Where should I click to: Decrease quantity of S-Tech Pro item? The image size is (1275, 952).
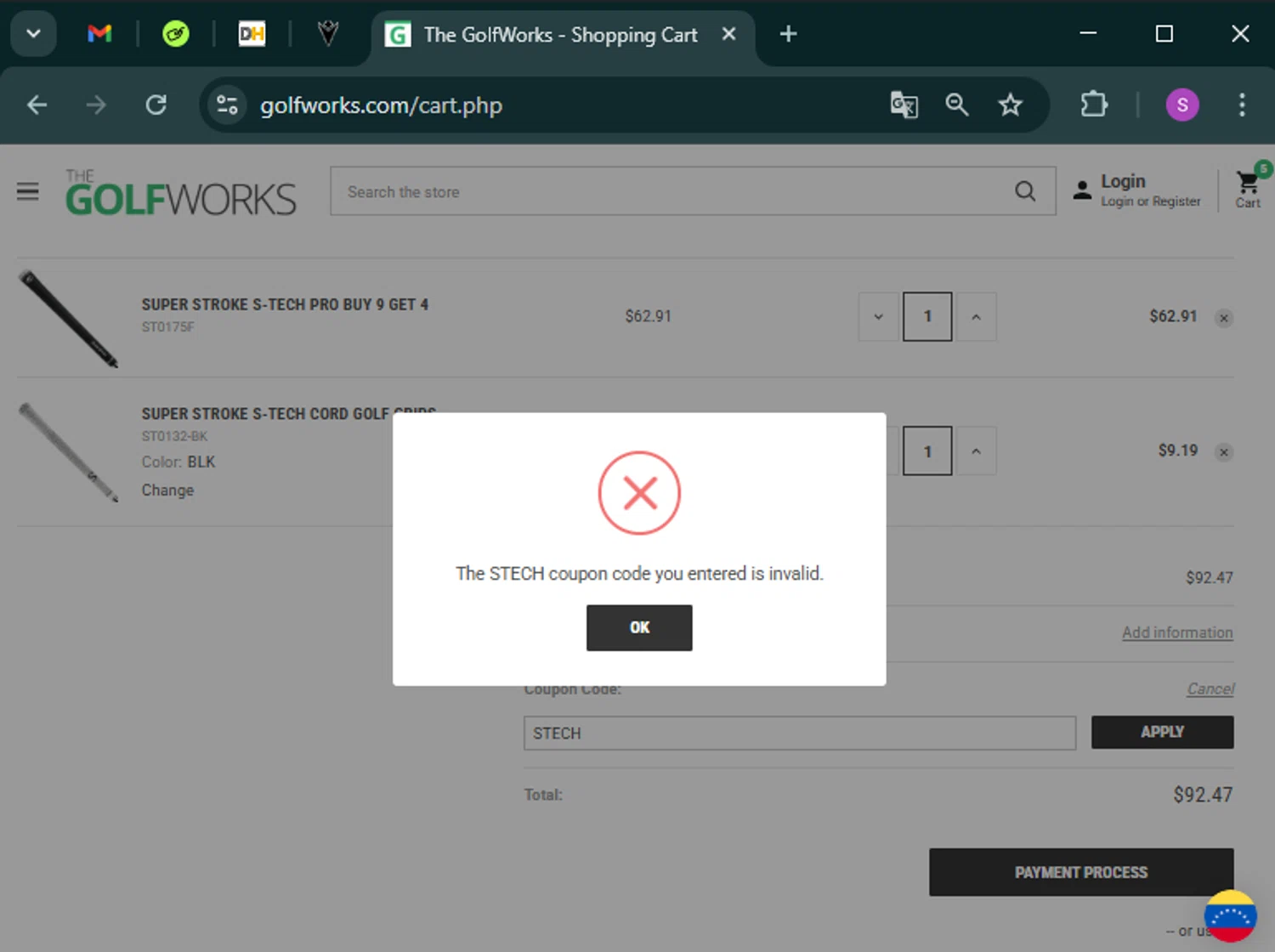tap(878, 317)
